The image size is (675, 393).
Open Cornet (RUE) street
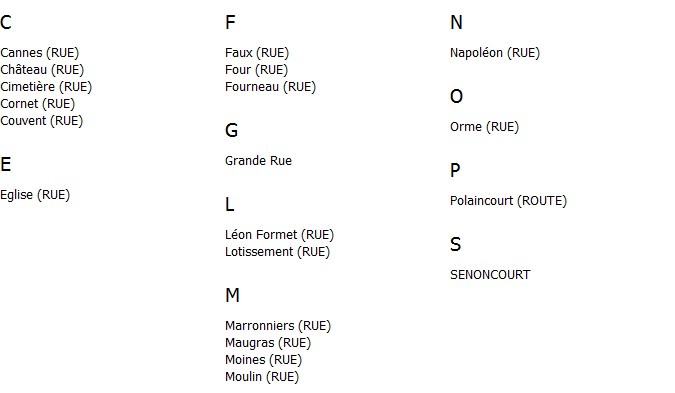[37, 104]
